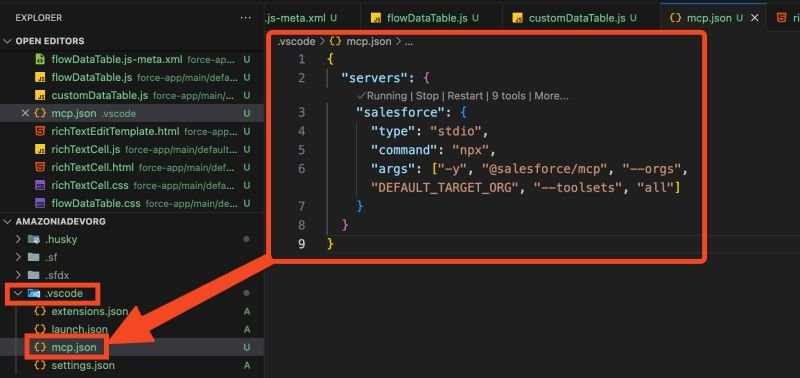This screenshot has width=800, height=378.
Task: Click Stop in the server code lens
Action: click(427, 96)
